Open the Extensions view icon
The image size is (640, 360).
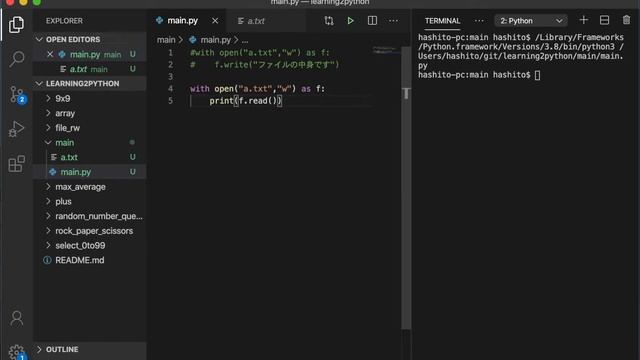tap(16, 164)
